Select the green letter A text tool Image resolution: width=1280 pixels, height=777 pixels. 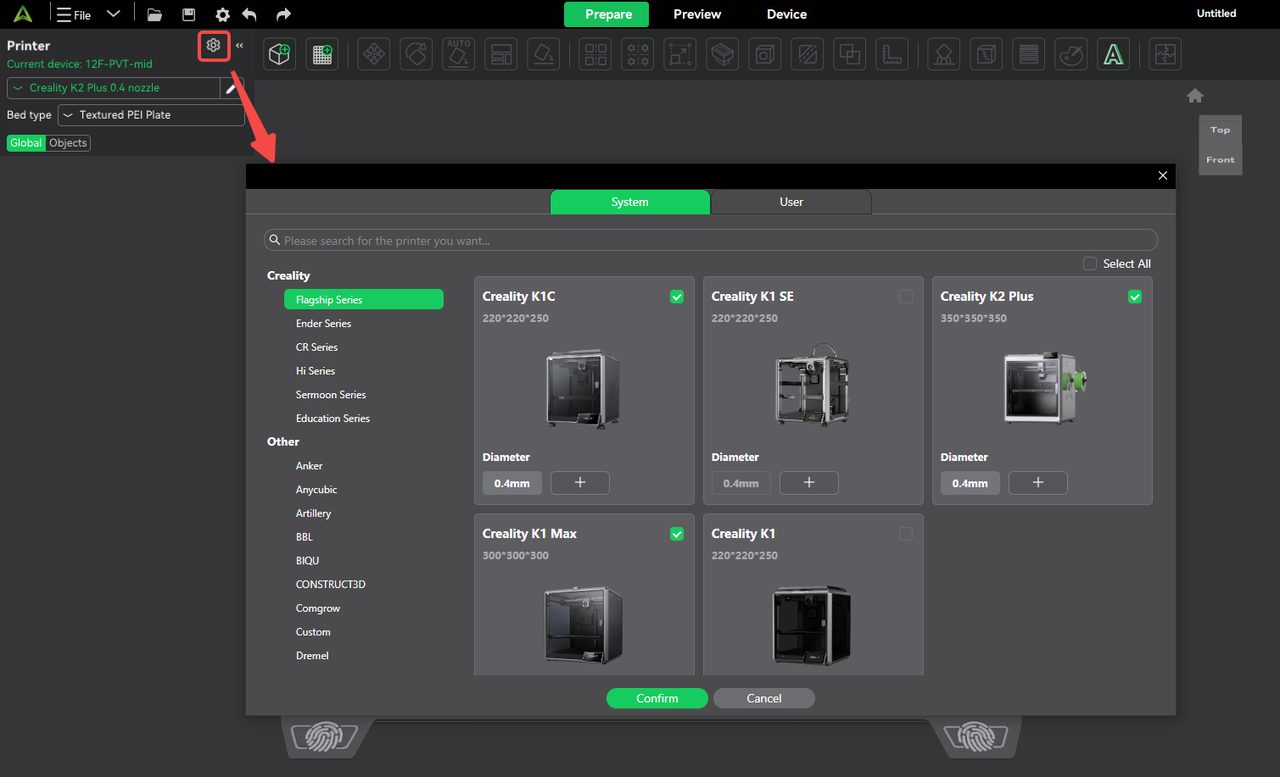(1112, 55)
